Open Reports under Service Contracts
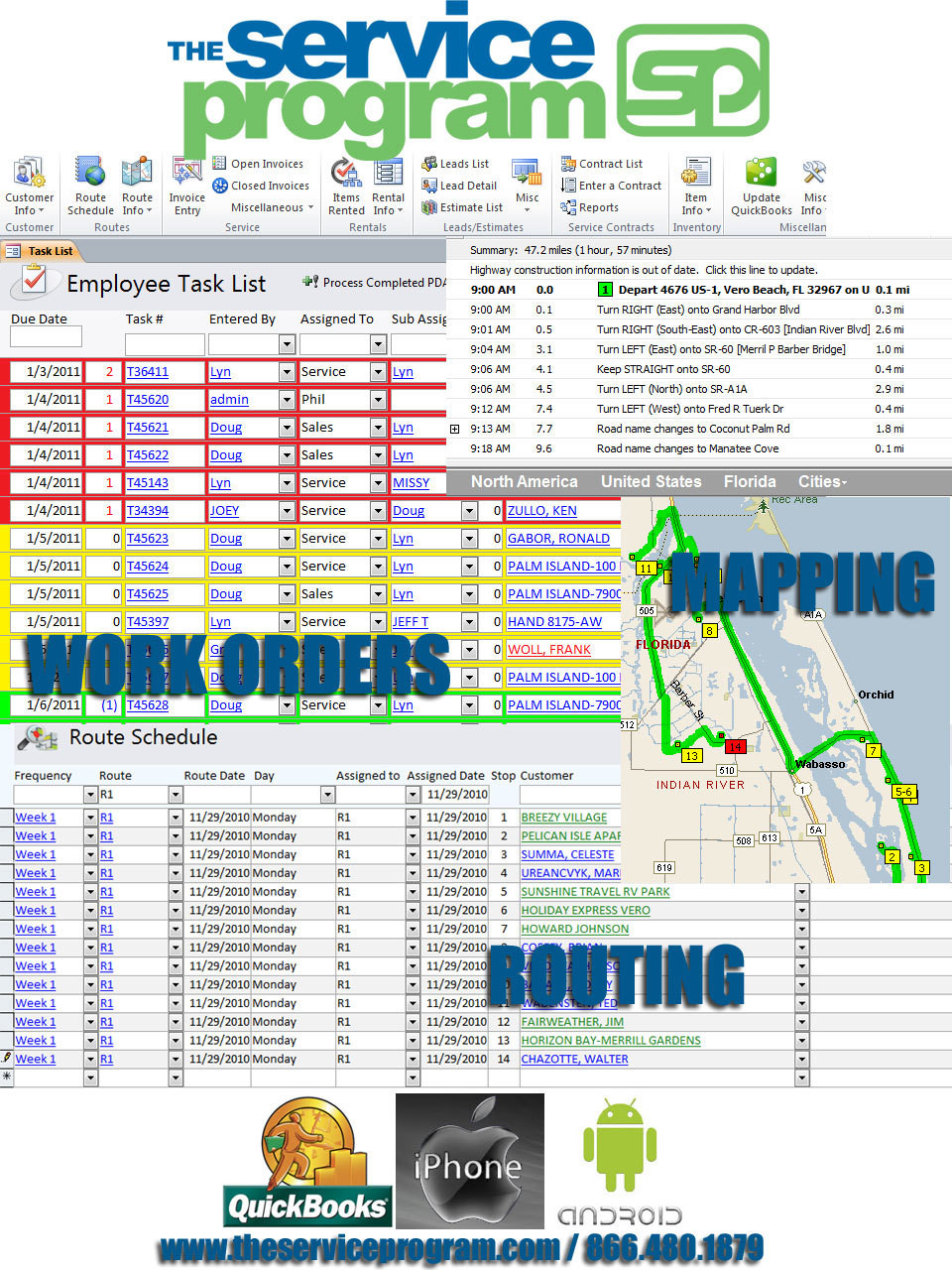952x1270 pixels. [590, 207]
